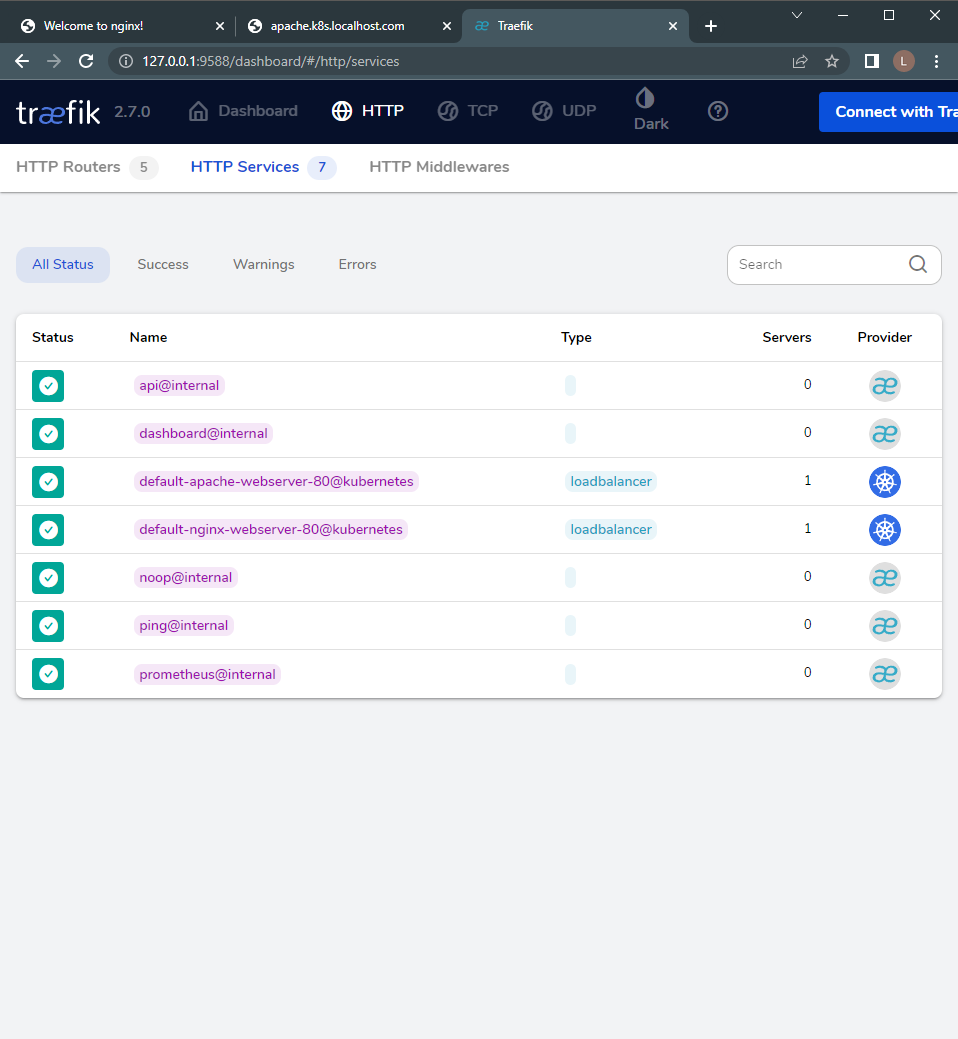Open the prometheus@internal service
Image resolution: width=958 pixels, height=1039 pixels.
(207, 675)
